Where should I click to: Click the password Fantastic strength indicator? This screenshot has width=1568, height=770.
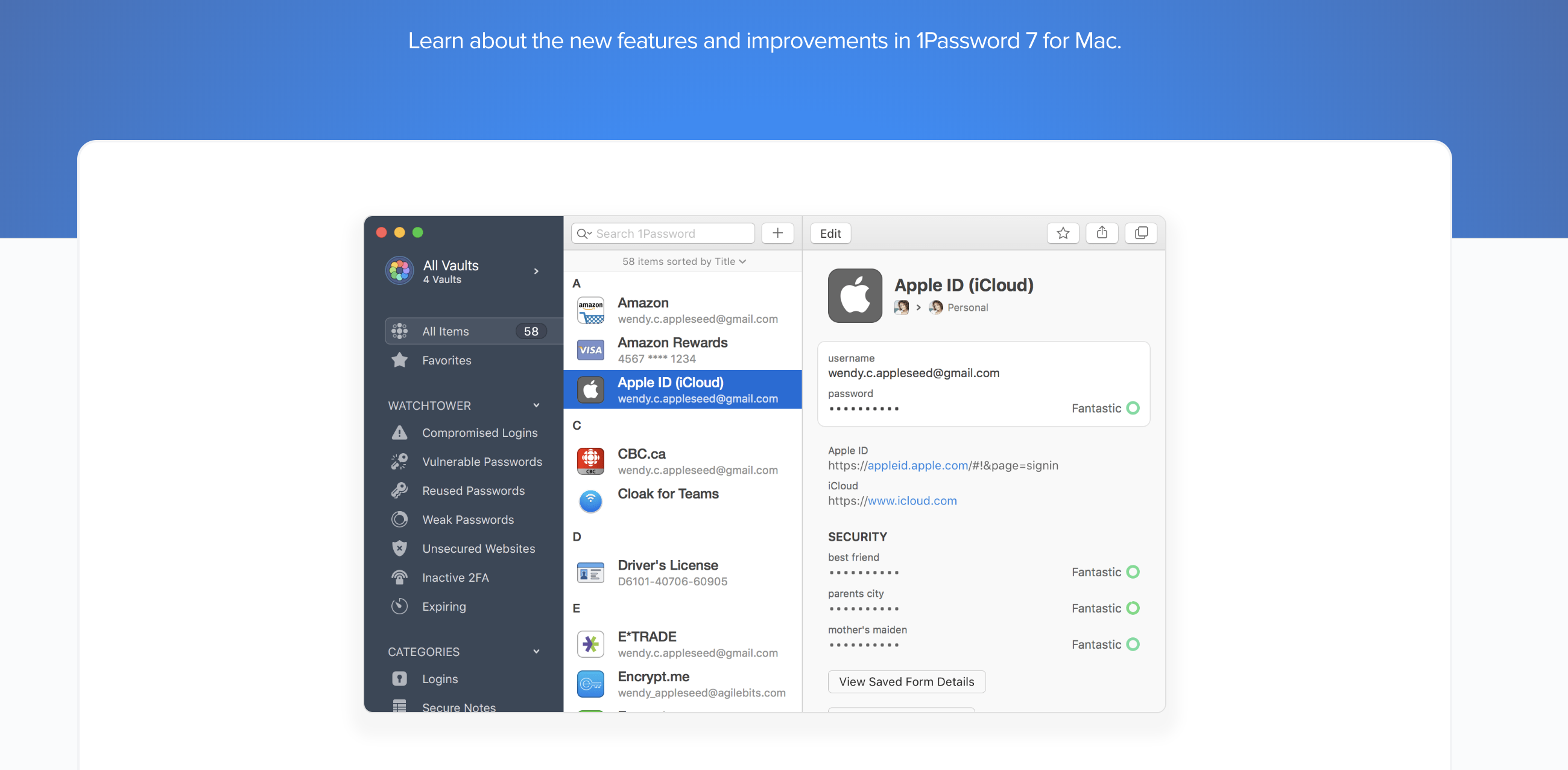pyautogui.click(x=1105, y=408)
